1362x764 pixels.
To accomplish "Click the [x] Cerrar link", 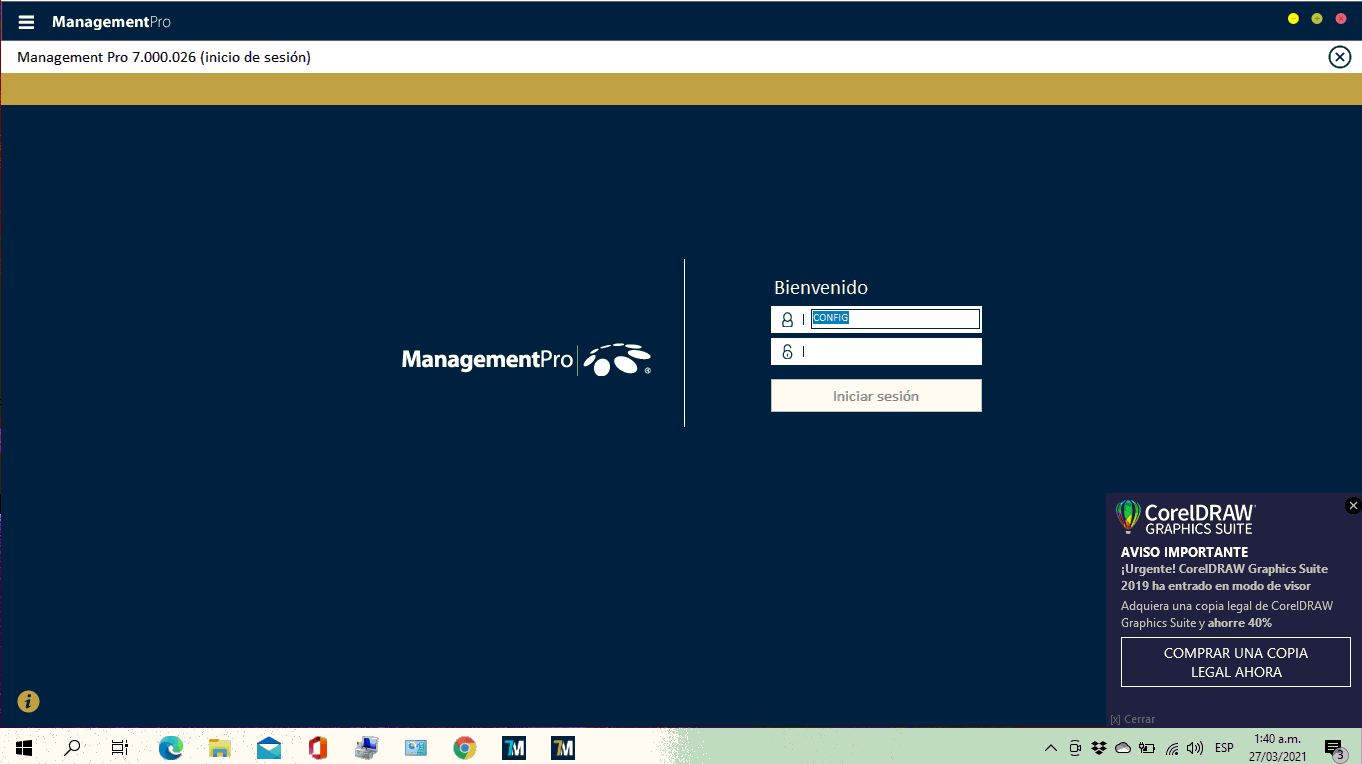I will pos(1132,719).
